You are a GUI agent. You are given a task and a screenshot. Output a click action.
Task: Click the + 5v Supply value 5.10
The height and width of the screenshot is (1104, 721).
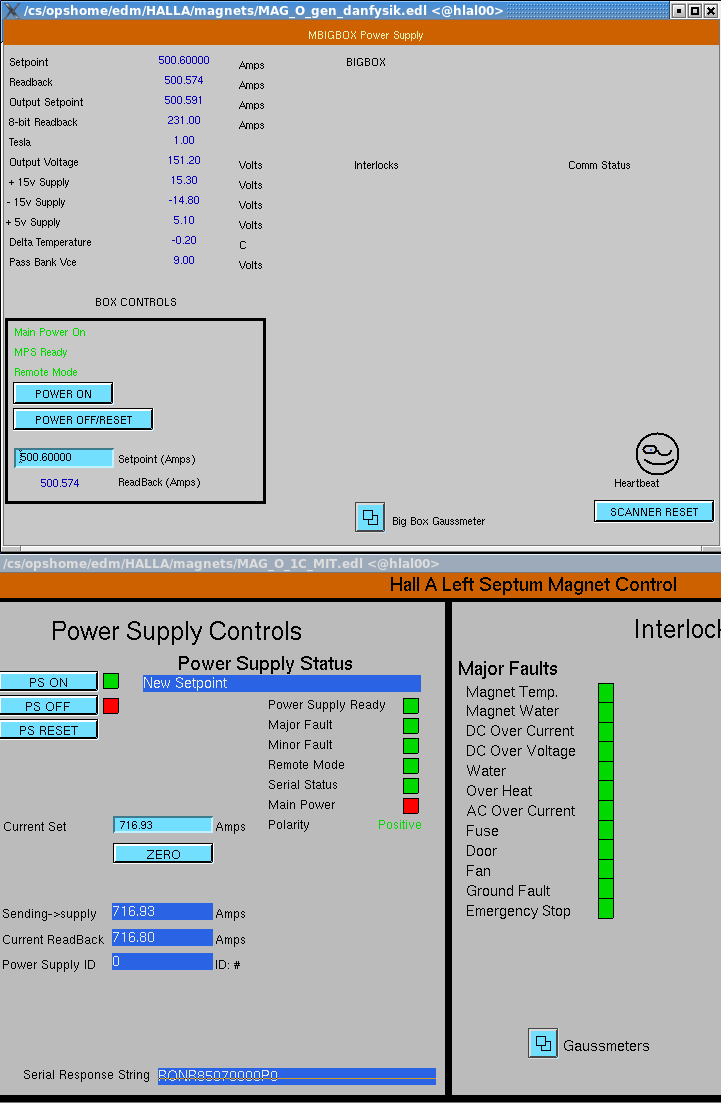pyautogui.click(x=184, y=220)
